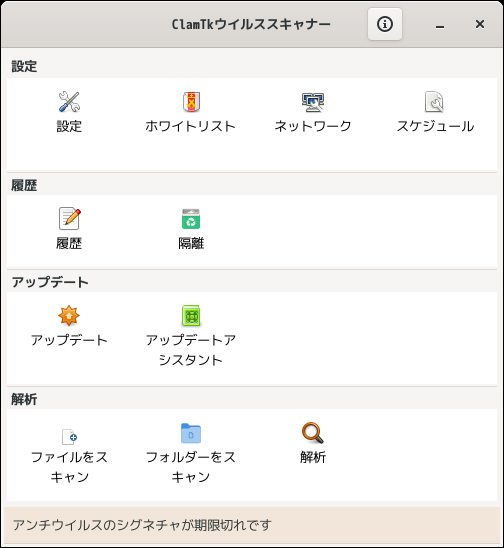Open the 解析 magnifying glass icon
Screen dimensions: 504x548
click(x=312, y=433)
